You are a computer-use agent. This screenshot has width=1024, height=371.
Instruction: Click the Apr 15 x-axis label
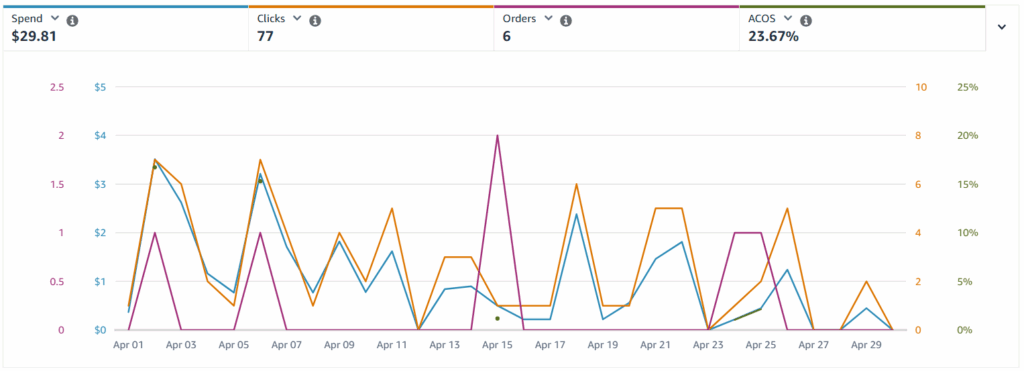tap(498, 344)
